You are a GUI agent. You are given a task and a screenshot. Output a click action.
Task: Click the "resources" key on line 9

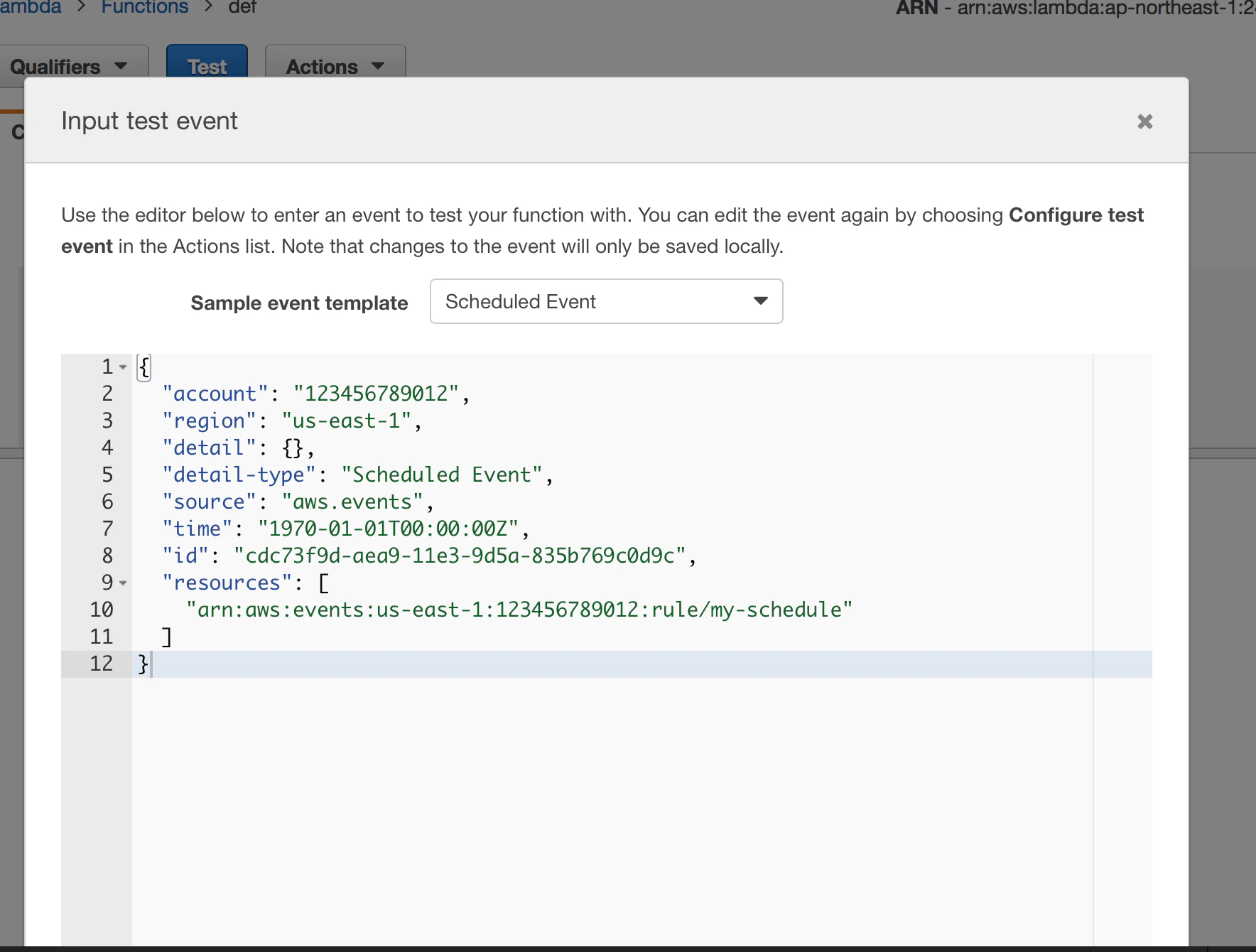click(227, 583)
